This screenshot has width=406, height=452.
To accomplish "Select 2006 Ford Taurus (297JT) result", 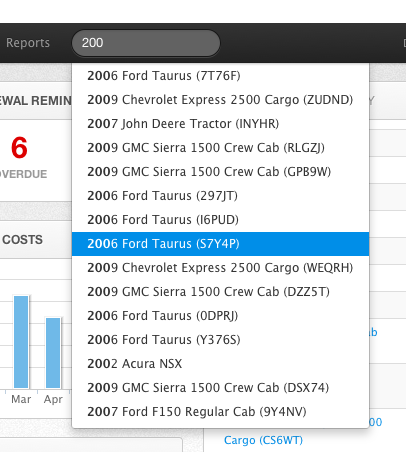I will (220, 196).
